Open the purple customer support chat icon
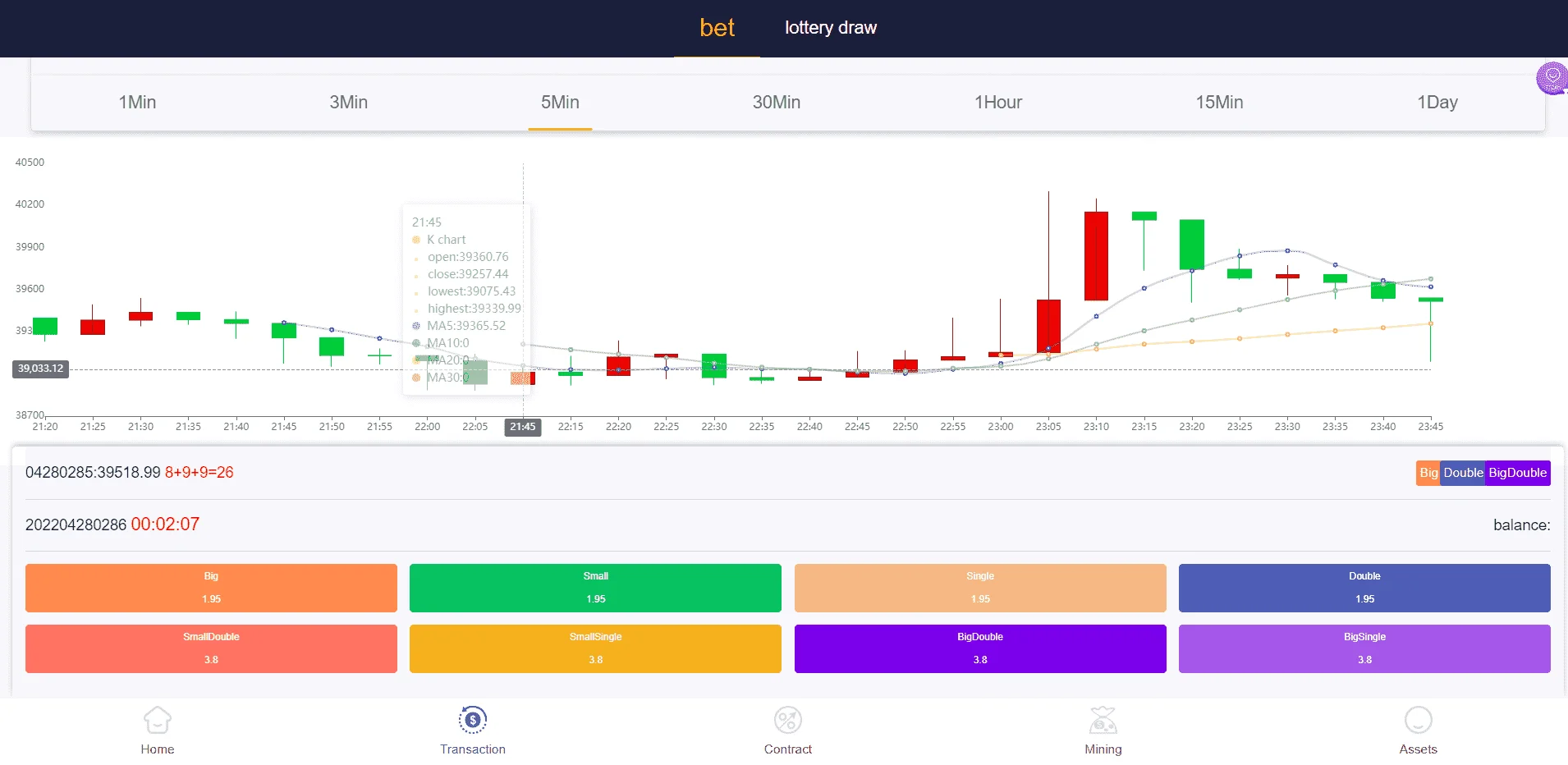 pos(1552,79)
